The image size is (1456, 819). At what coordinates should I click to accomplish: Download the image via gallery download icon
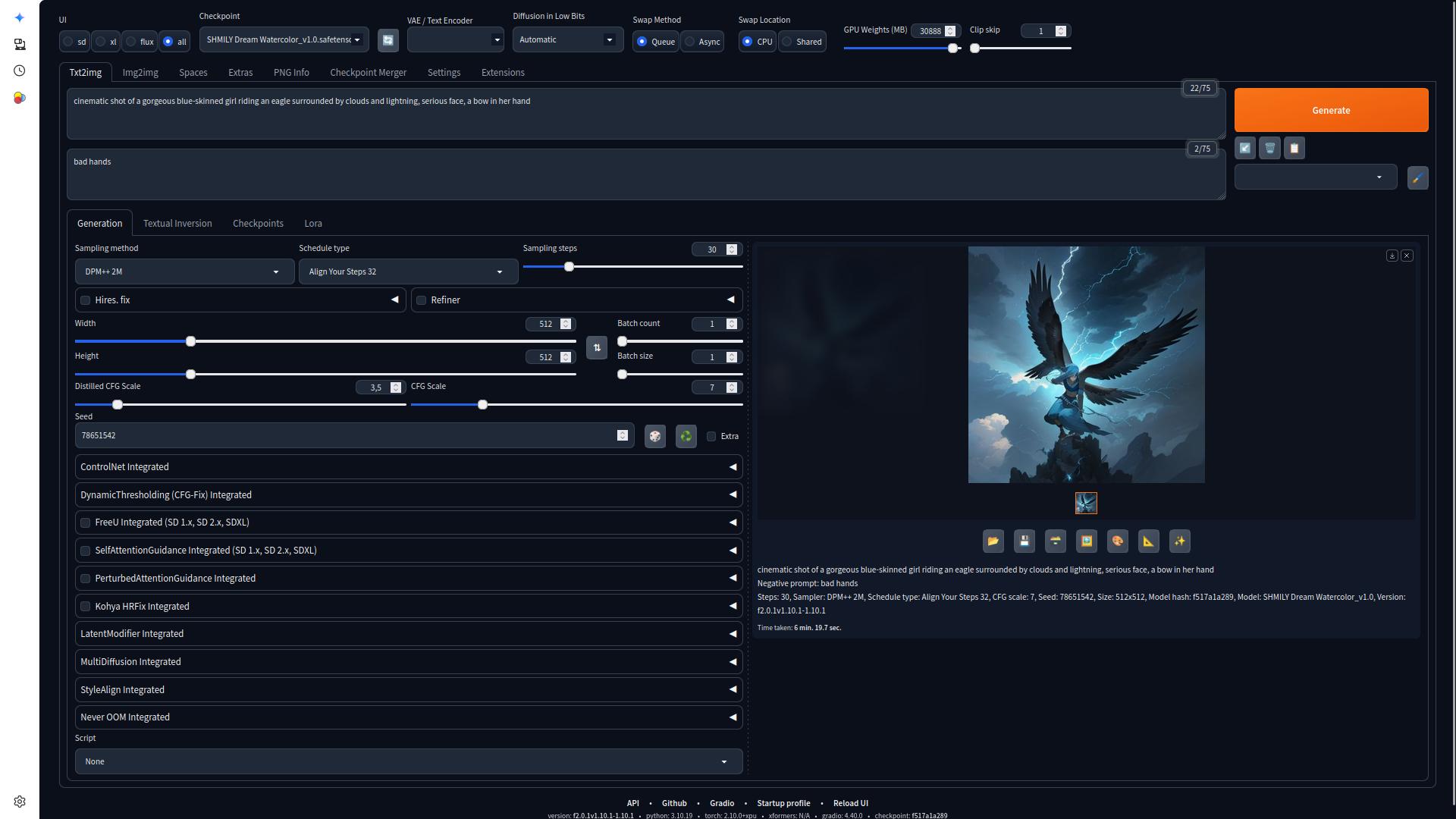[x=1392, y=256]
